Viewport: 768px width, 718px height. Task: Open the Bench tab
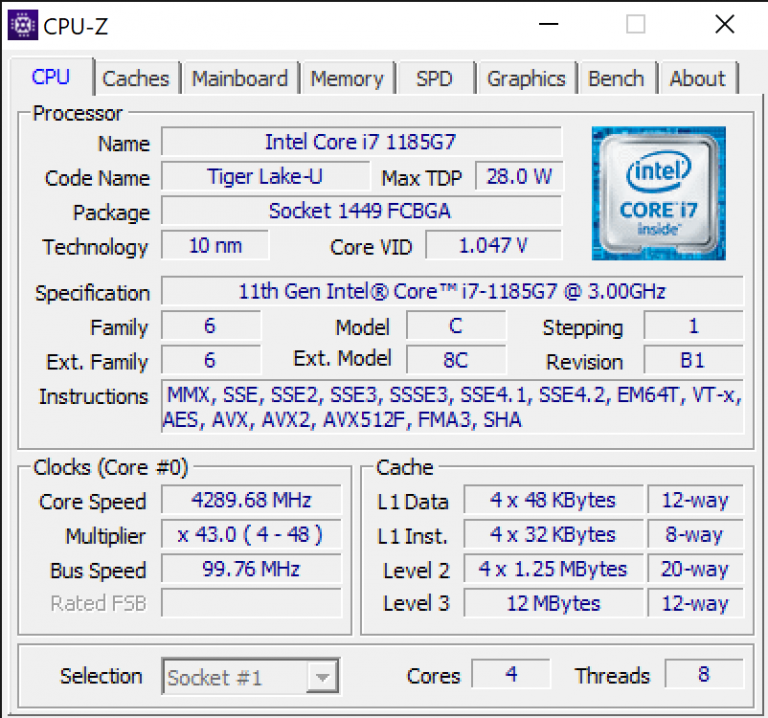pyautogui.click(x=616, y=78)
